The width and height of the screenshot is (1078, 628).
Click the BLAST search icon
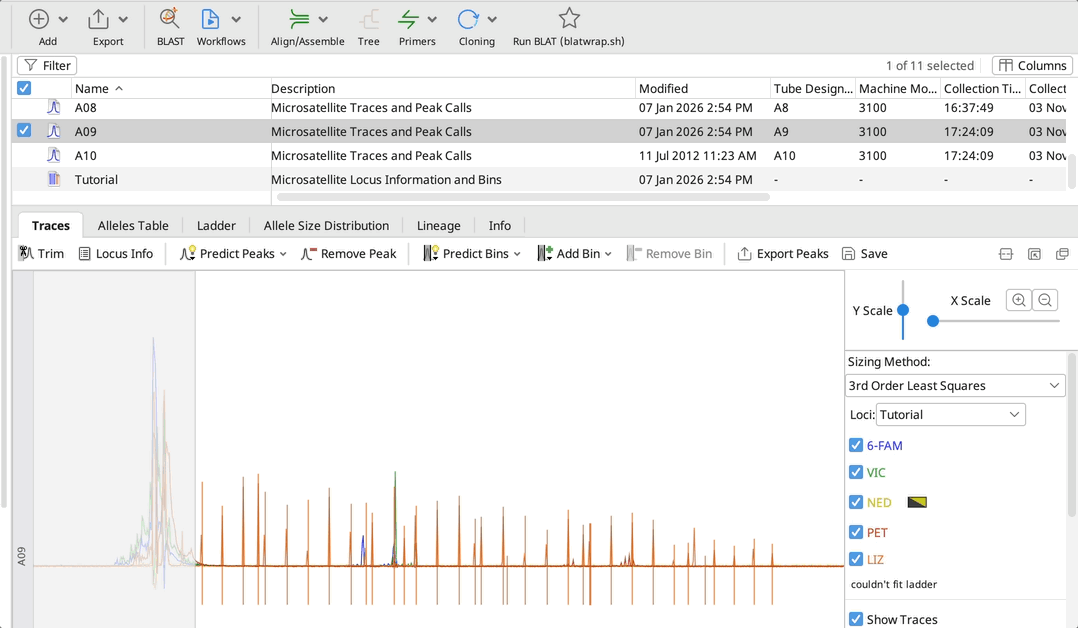[170, 19]
